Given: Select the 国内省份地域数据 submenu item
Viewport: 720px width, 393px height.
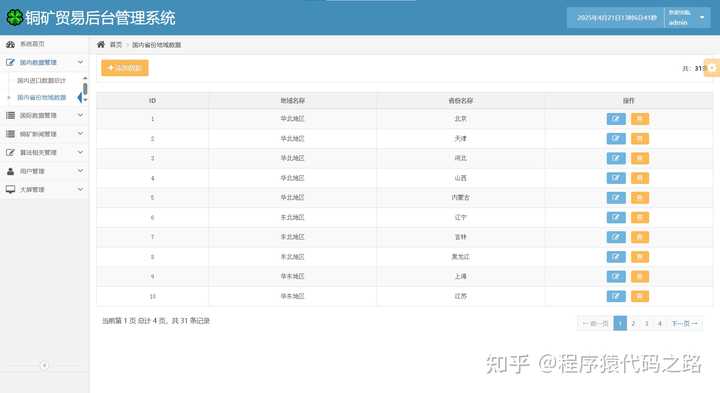Looking at the screenshot, I should coord(42,97).
